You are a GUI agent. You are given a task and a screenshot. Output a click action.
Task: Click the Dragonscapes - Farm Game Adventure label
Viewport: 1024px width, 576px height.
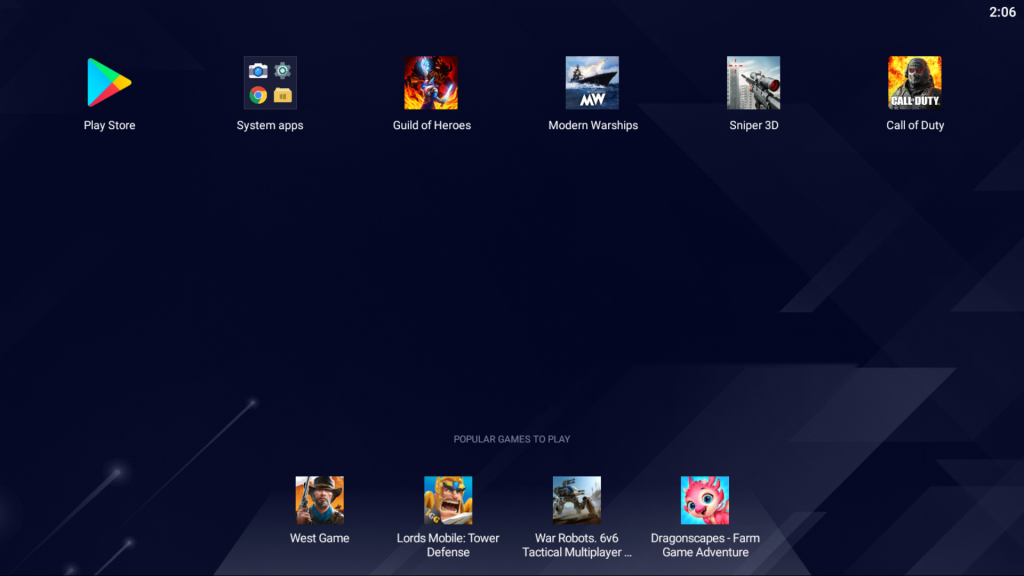point(705,545)
